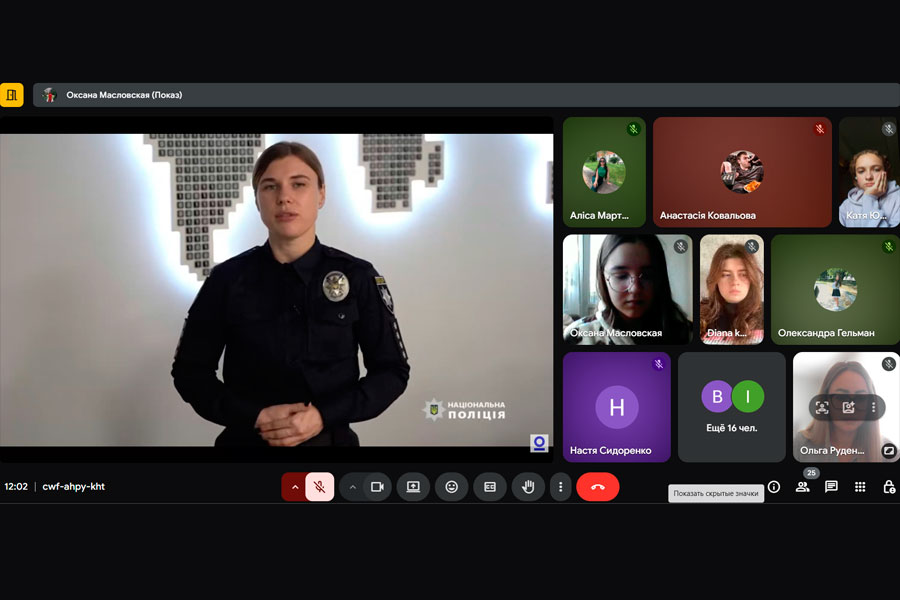Select Катя Ю... participant tile

(869, 172)
